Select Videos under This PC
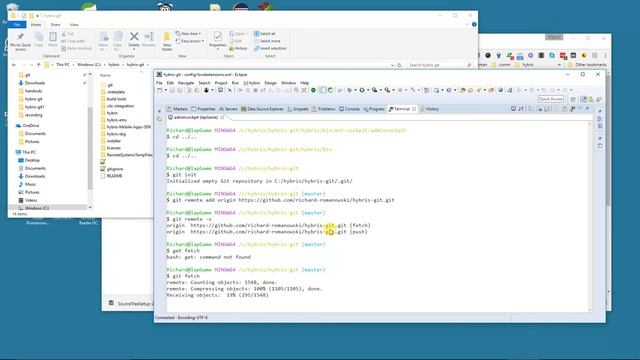Image resolution: width=640 pixels, height=360 pixels. tap(31, 200)
